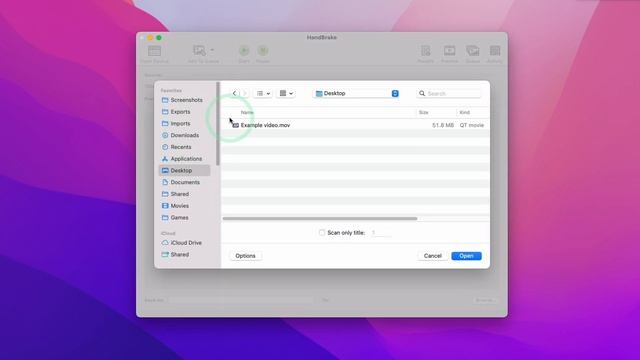Viewport: 640px width, 360px height.
Task: Open the Add To Queue dropdown arrow
Action: (212, 50)
